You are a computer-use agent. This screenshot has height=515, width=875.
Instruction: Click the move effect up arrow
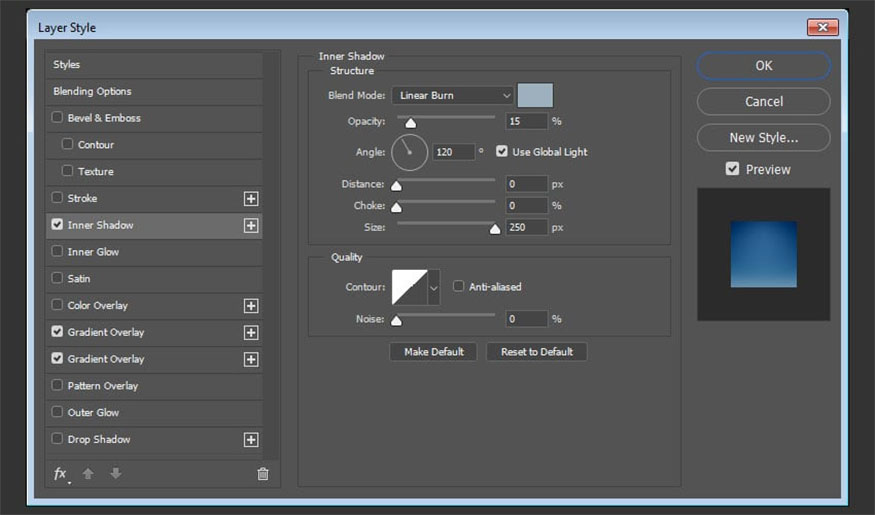[x=88, y=474]
